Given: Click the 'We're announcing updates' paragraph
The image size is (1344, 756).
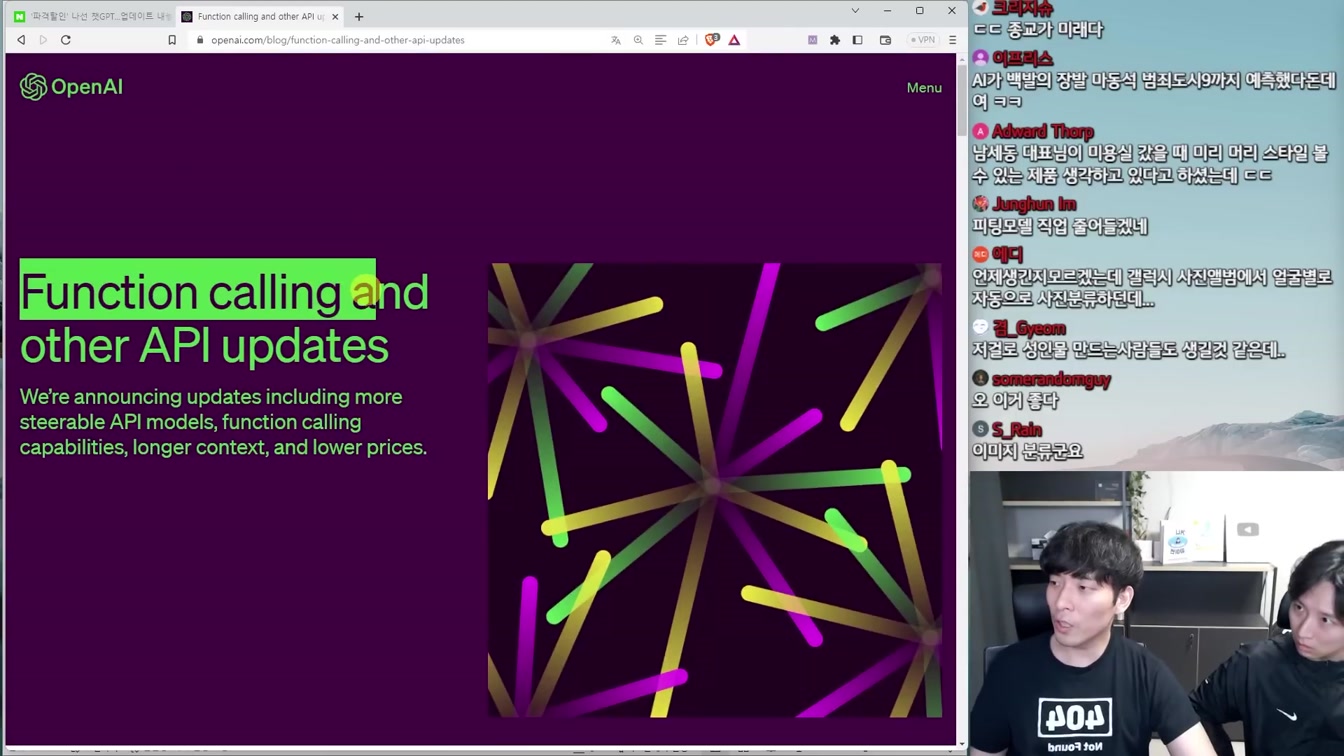Looking at the screenshot, I should (223, 422).
